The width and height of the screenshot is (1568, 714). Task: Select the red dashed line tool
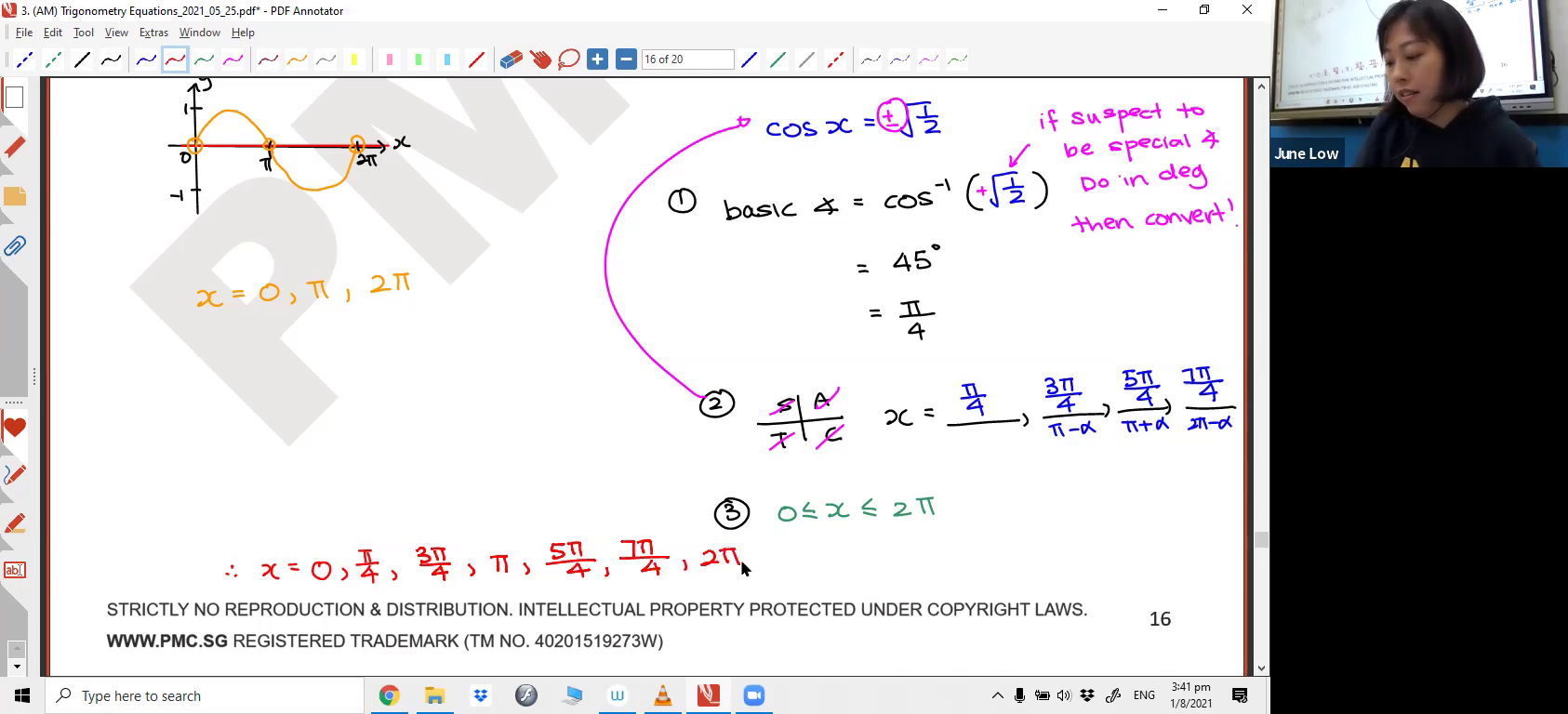point(835,60)
